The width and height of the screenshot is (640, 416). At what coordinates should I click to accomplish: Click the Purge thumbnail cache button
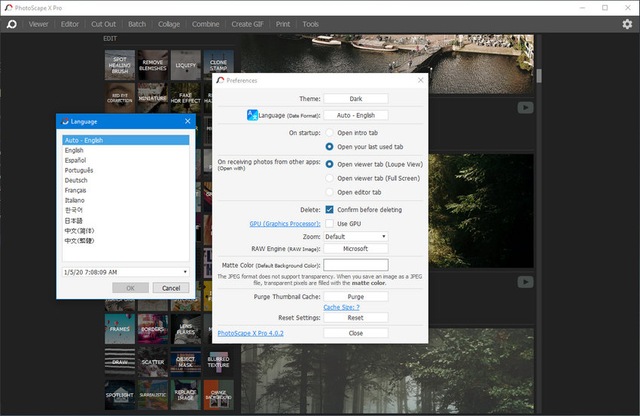click(x=355, y=297)
